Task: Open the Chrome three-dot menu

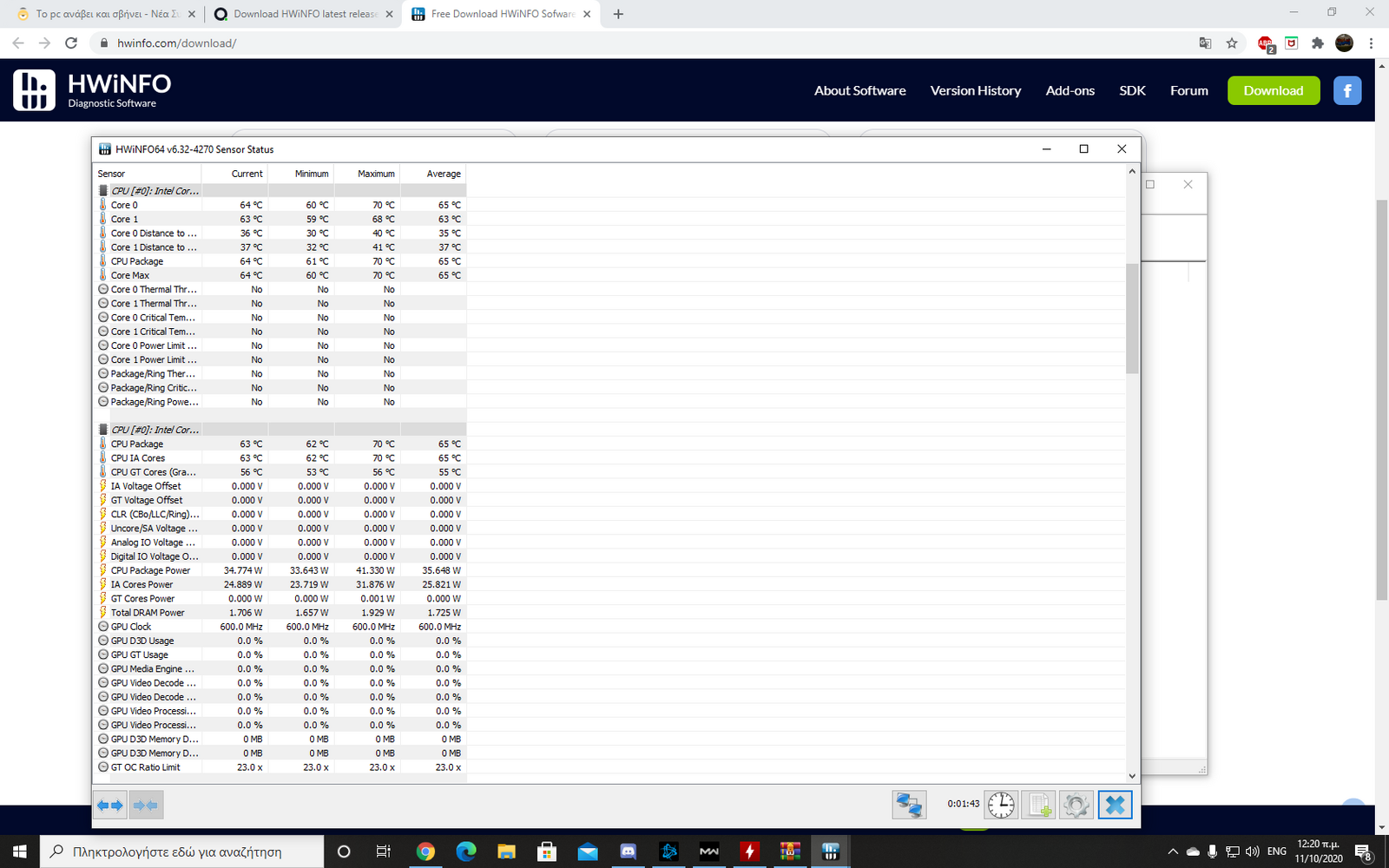Action: [x=1371, y=43]
